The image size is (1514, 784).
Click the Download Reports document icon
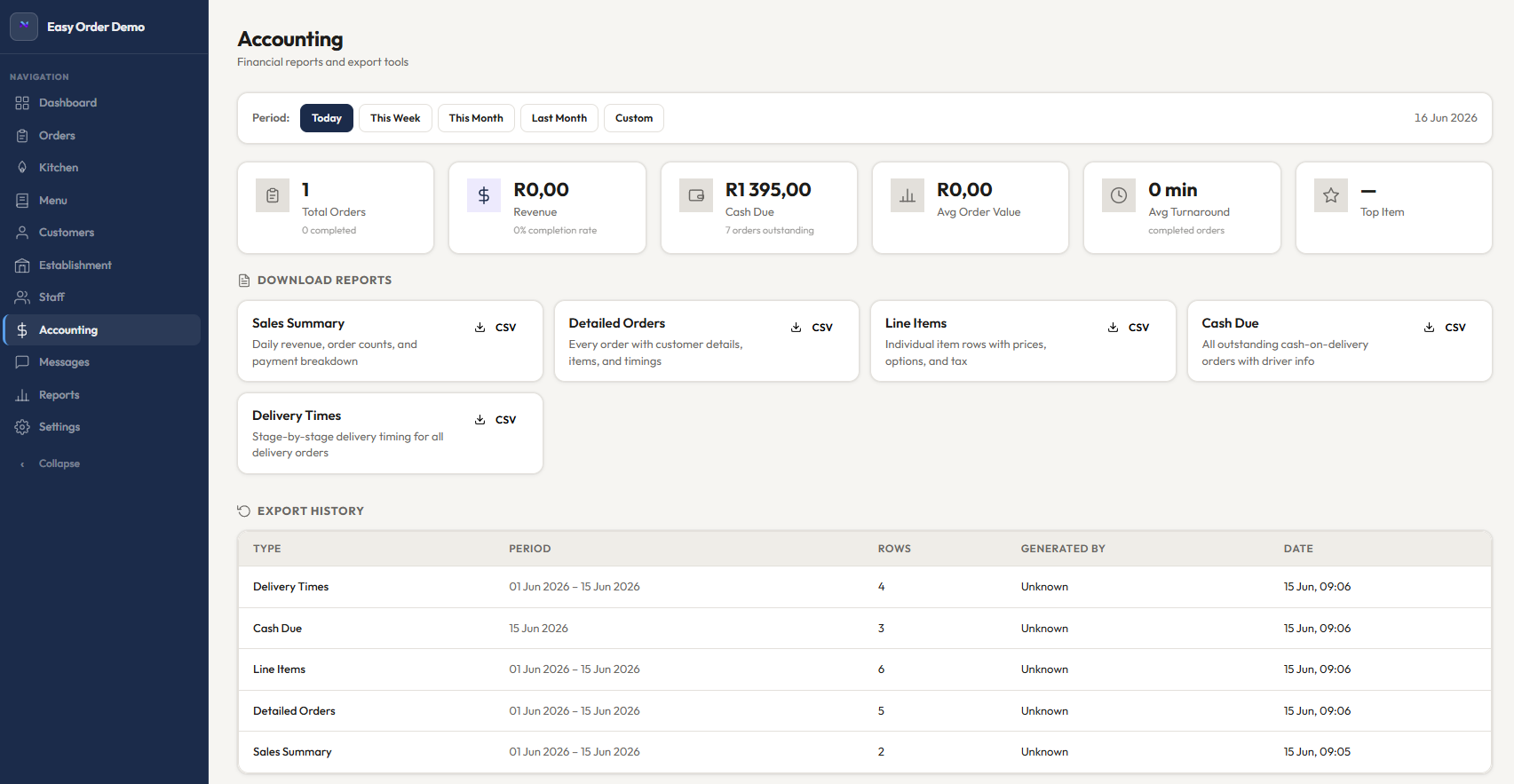244,281
